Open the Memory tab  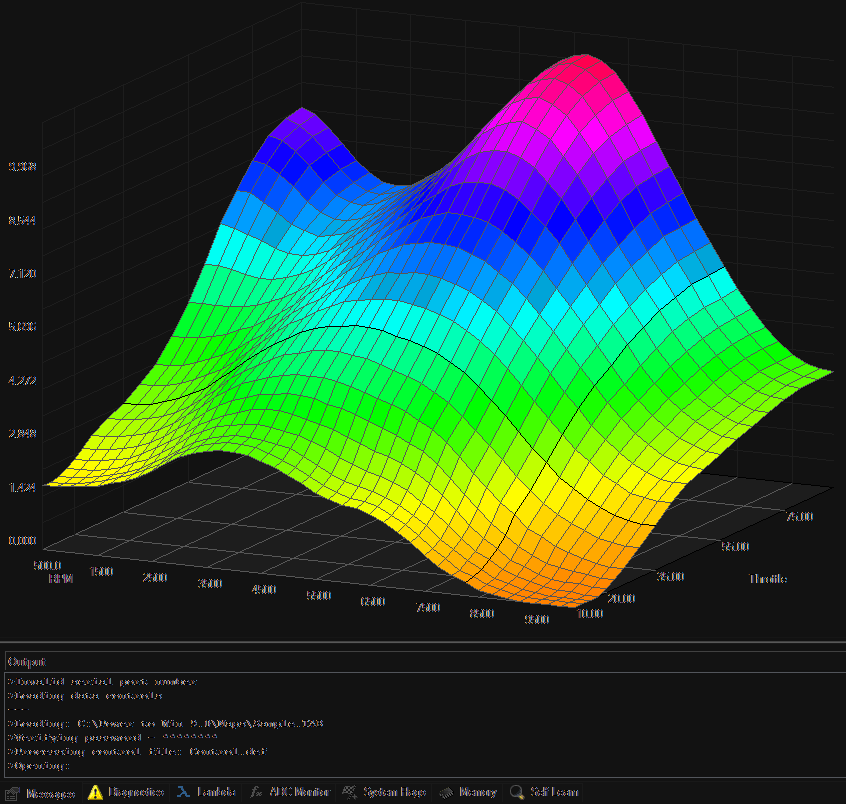pyautogui.click(x=477, y=792)
